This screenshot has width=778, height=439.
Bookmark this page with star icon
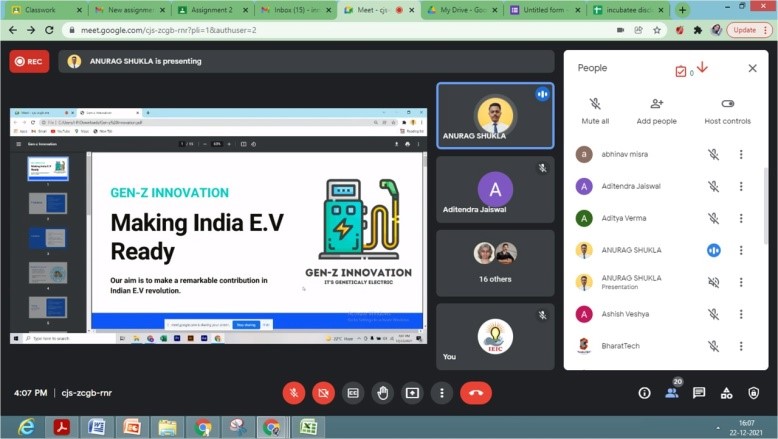(657, 30)
